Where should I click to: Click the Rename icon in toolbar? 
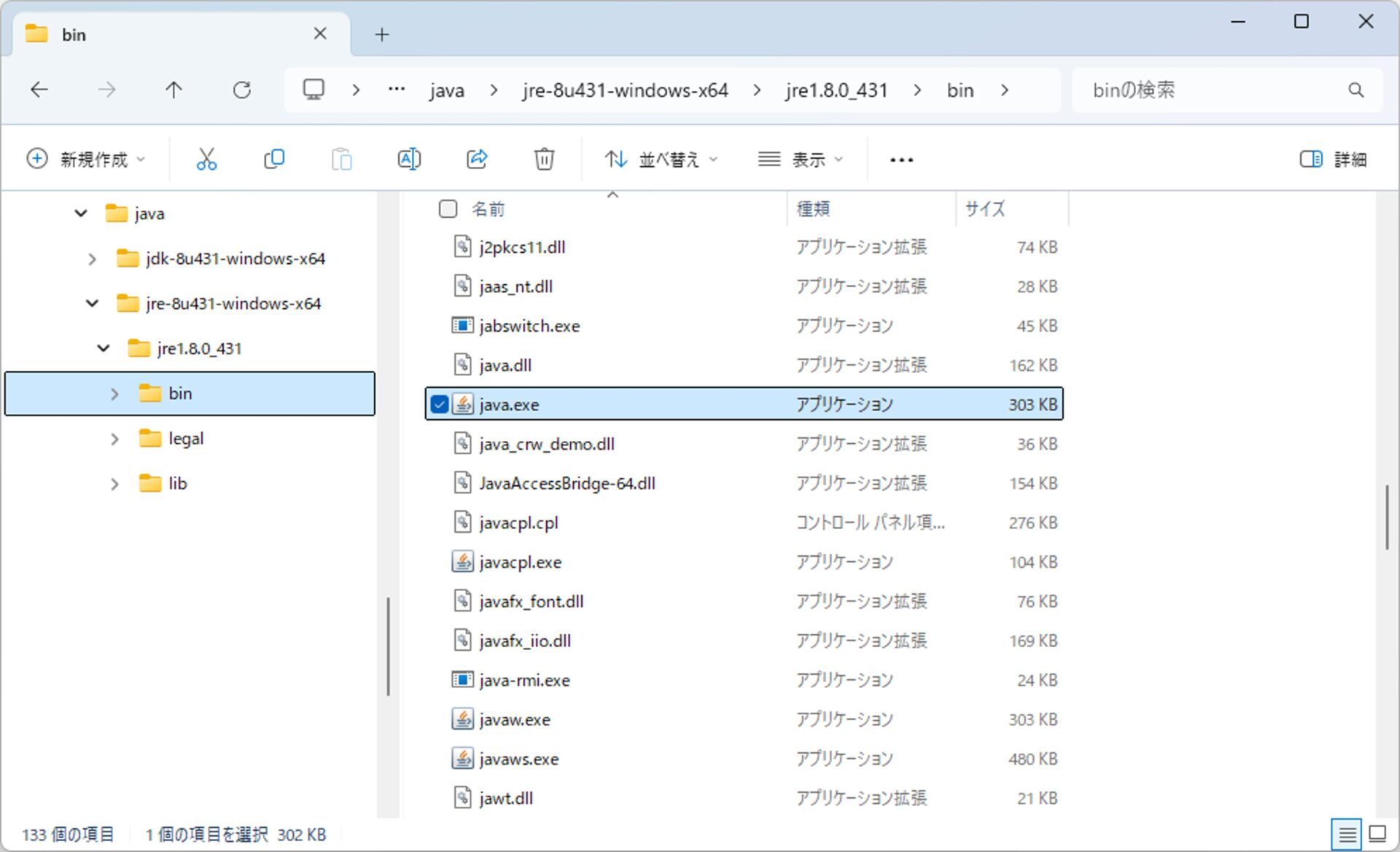click(409, 159)
